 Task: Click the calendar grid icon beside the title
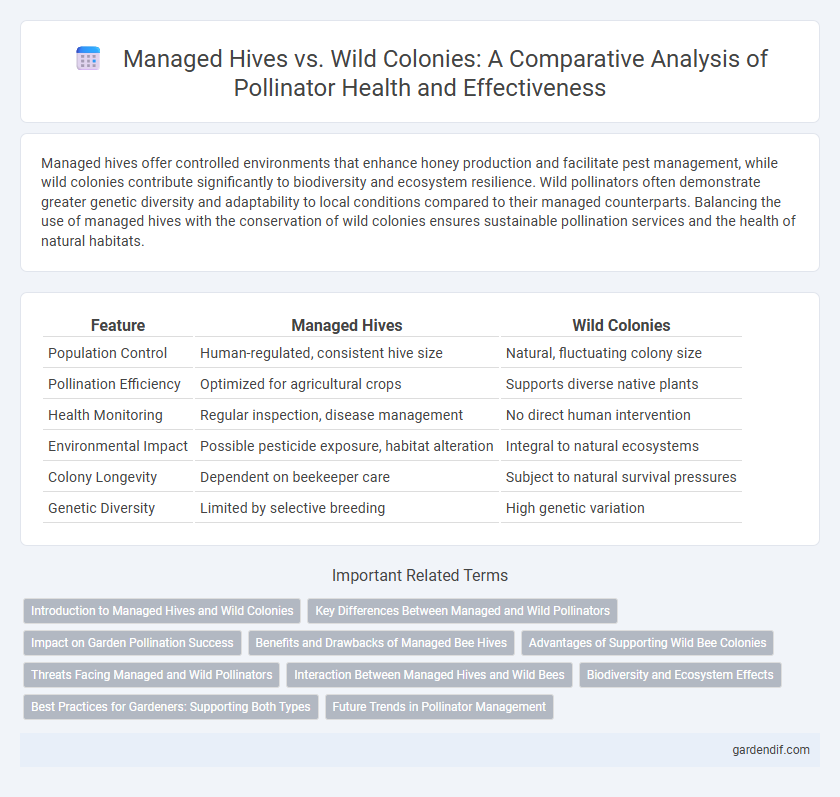[88, 58]
